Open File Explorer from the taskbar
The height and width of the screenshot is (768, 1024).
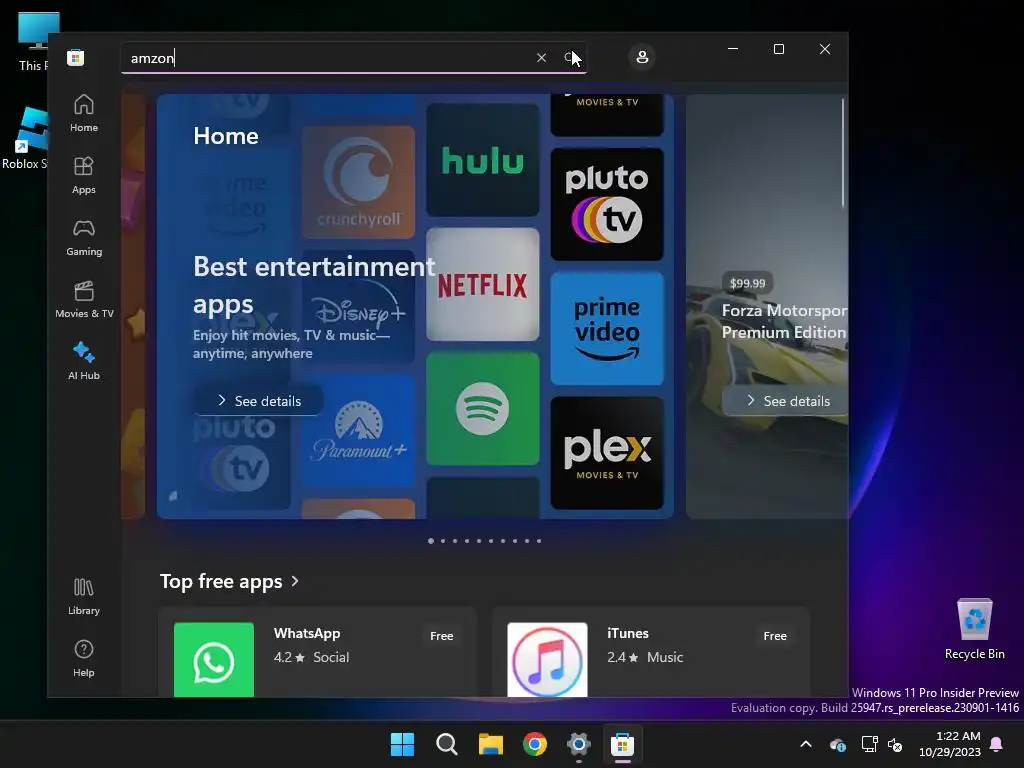490,744
